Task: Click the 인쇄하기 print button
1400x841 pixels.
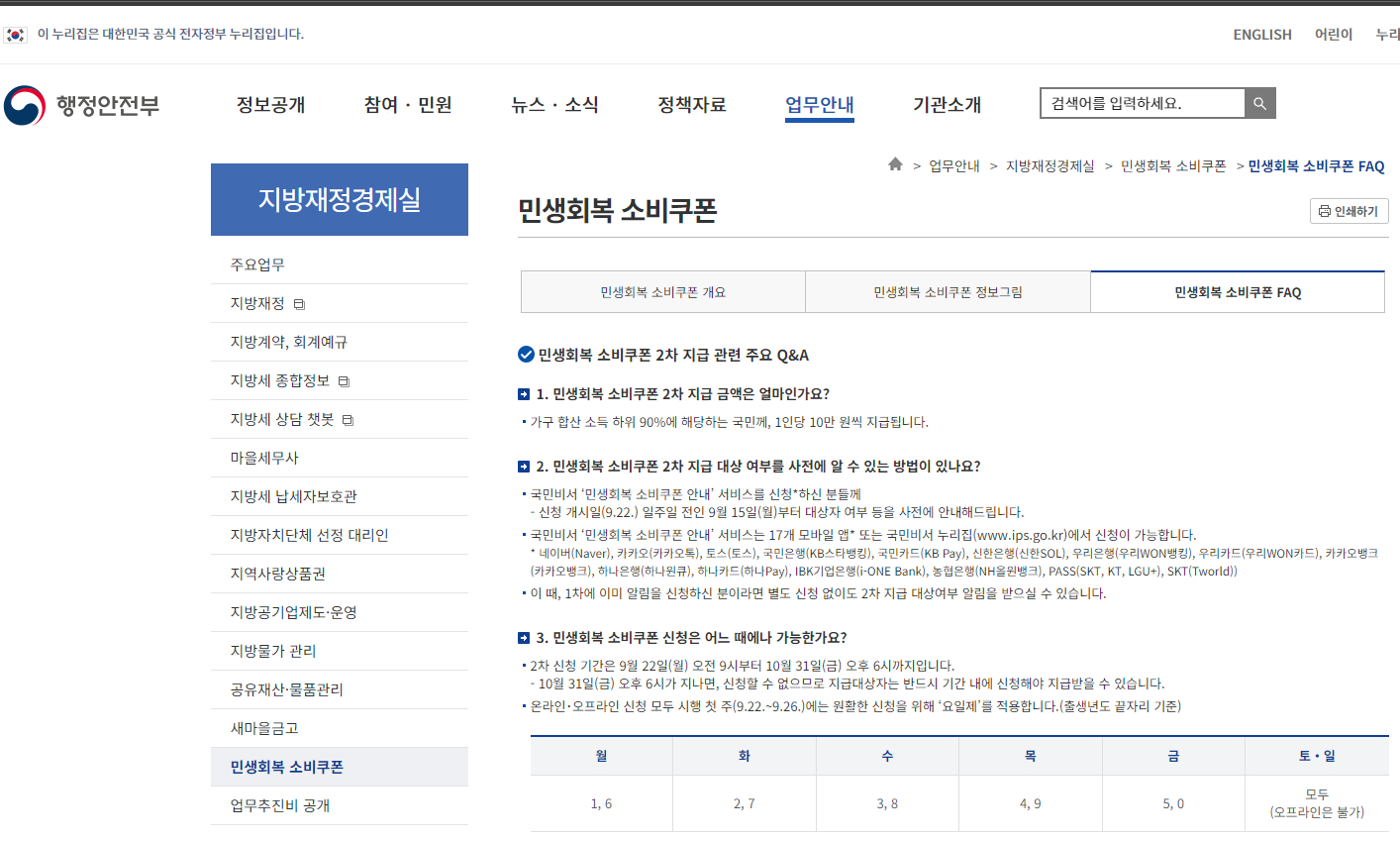Action: point(1349,211)
